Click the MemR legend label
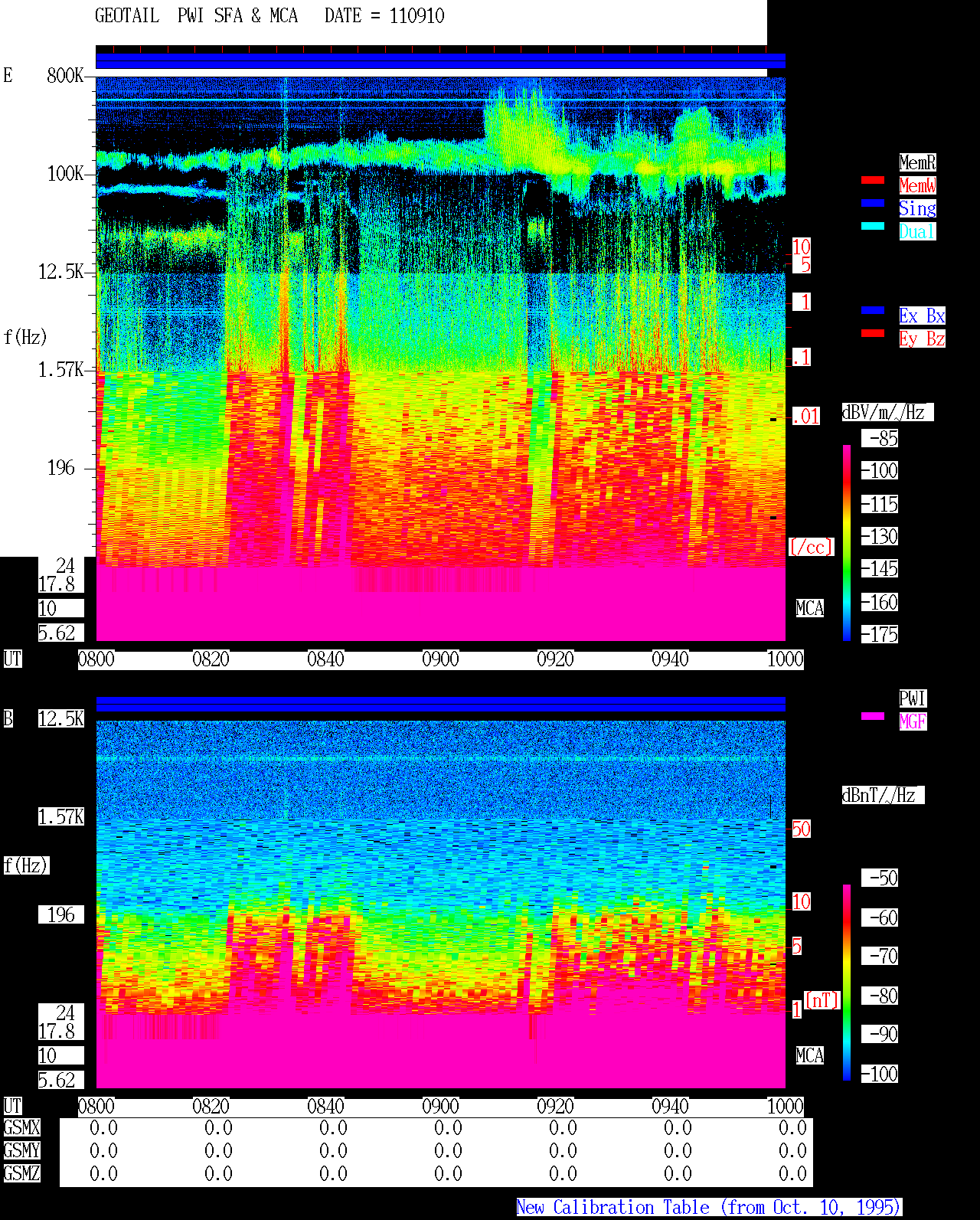This screenshot has width=980, height=1220. (917, 162)
